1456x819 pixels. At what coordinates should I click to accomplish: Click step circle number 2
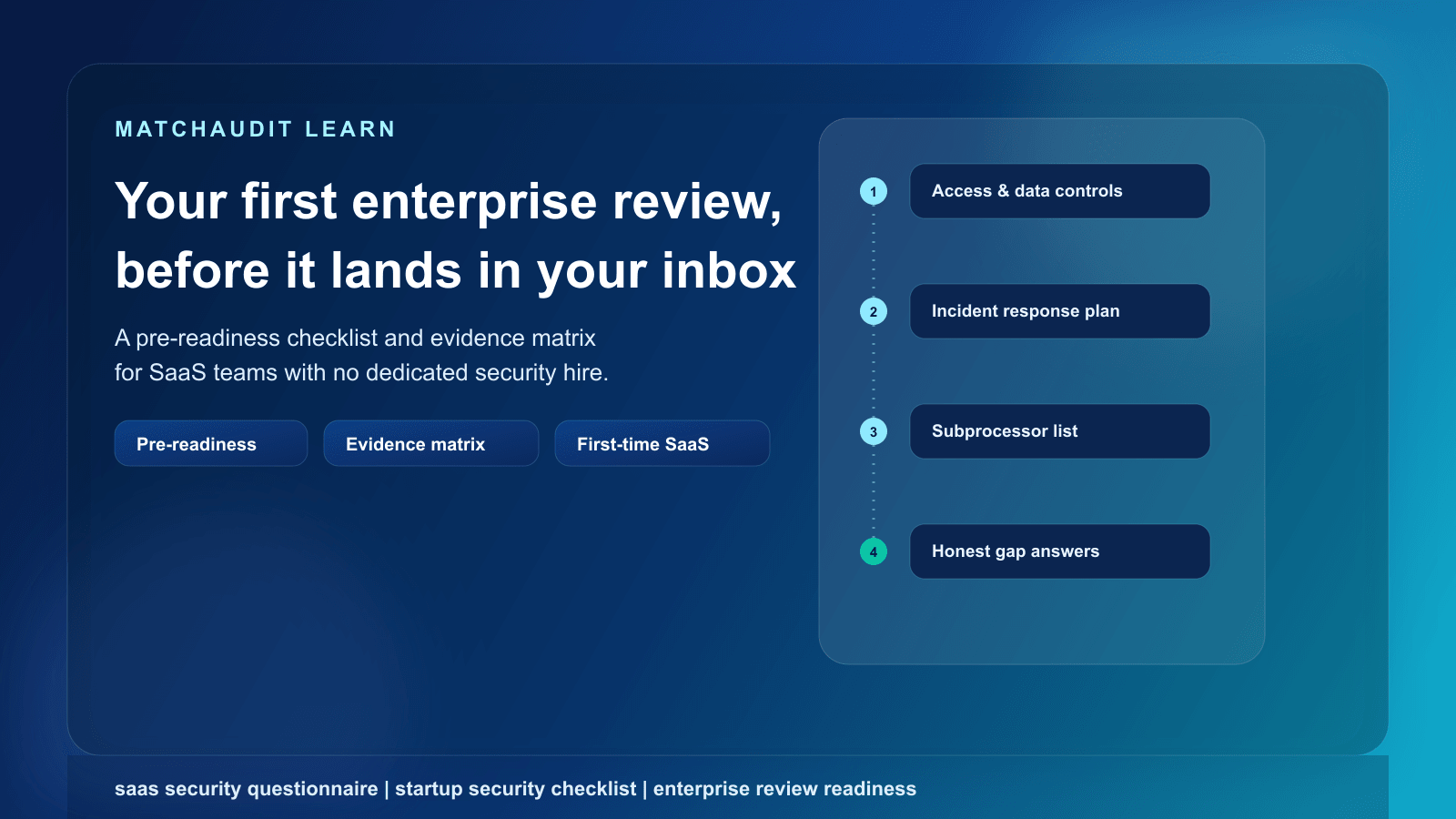click(874, 311)
